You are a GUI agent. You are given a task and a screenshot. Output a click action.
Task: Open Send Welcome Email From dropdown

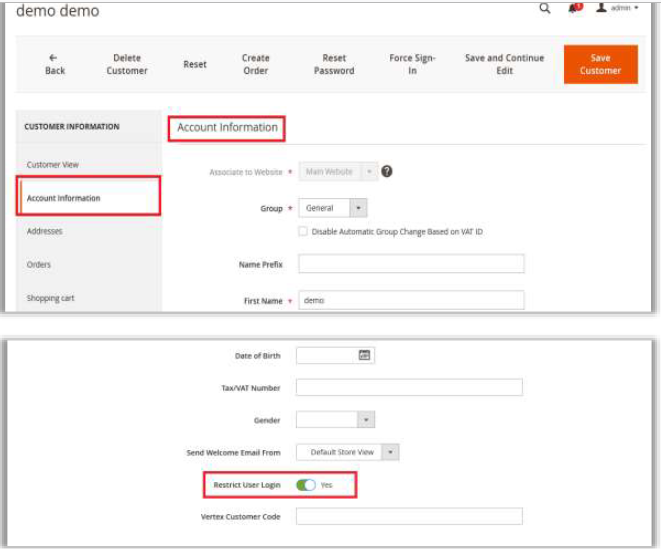click(x=347, y=452)
